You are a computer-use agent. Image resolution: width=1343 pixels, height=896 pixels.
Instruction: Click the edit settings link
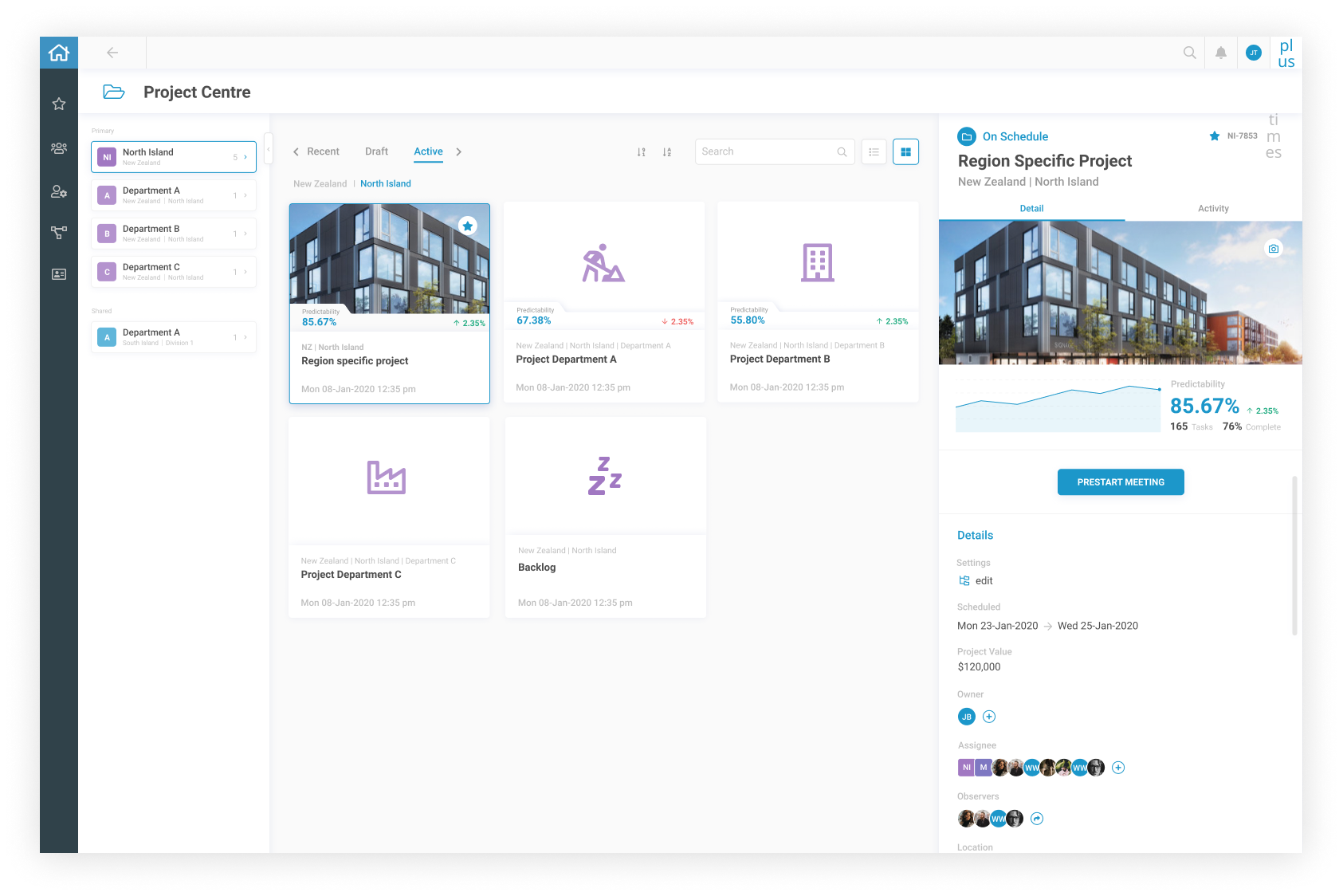coord(984,581)
